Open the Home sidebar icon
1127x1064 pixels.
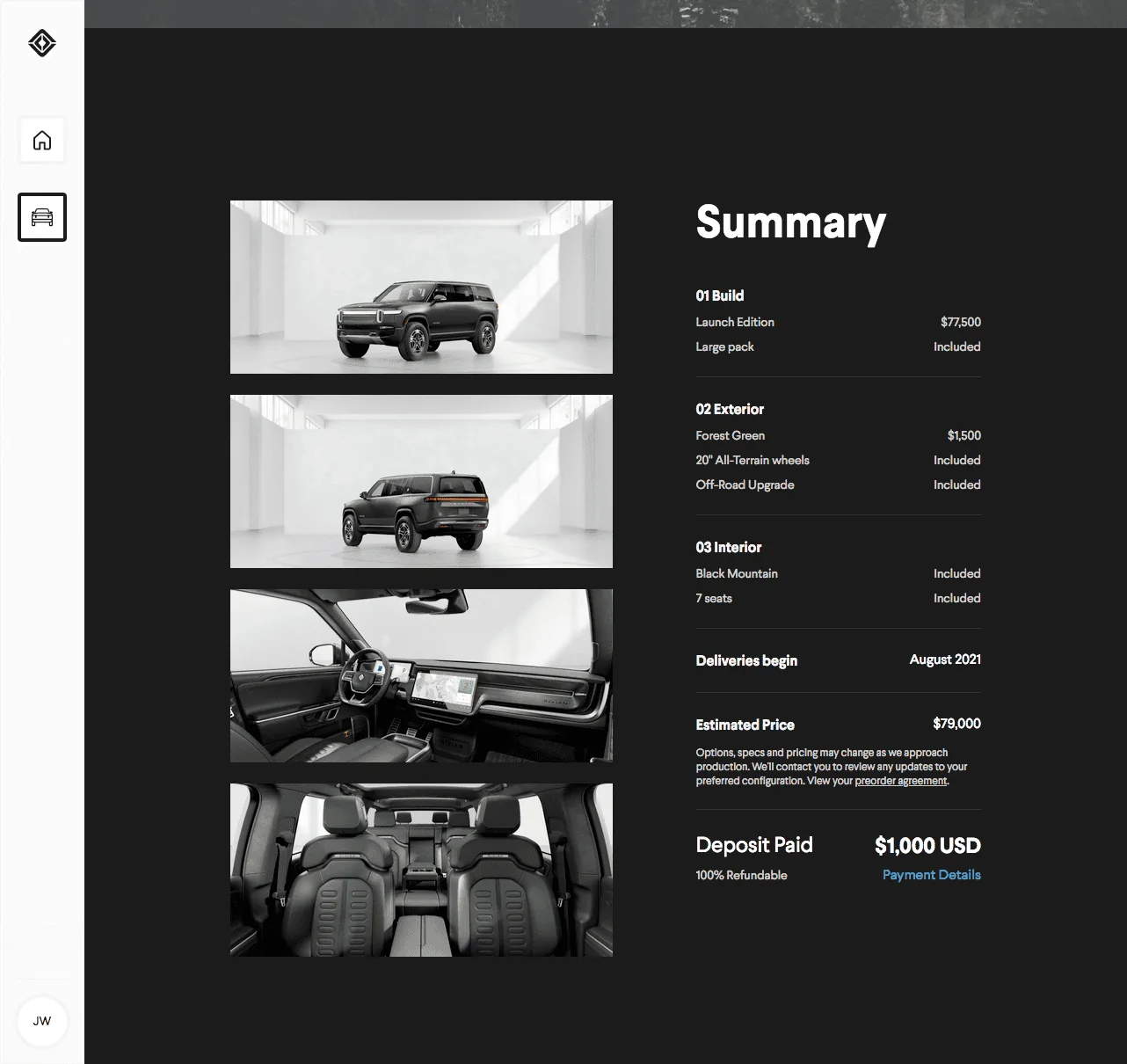pyautogui.click(x=42, y=141)
